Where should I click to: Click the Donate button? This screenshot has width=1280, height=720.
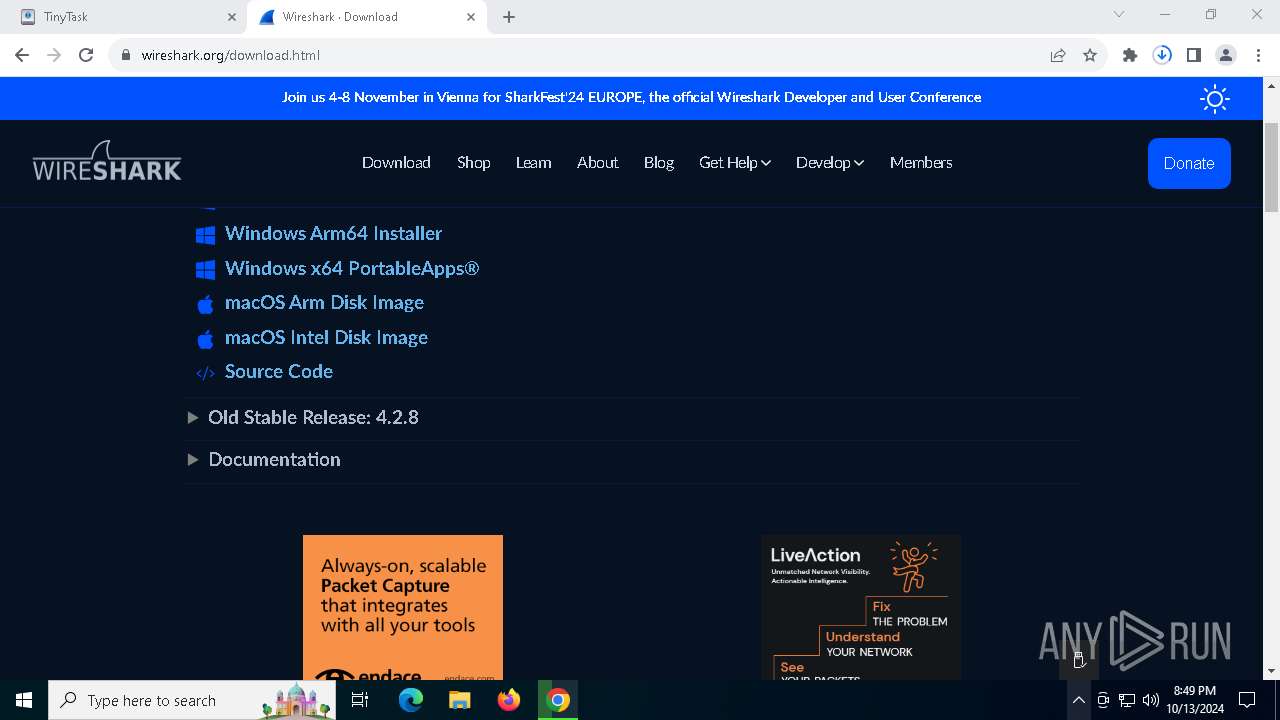click(x=1189, y=163)
